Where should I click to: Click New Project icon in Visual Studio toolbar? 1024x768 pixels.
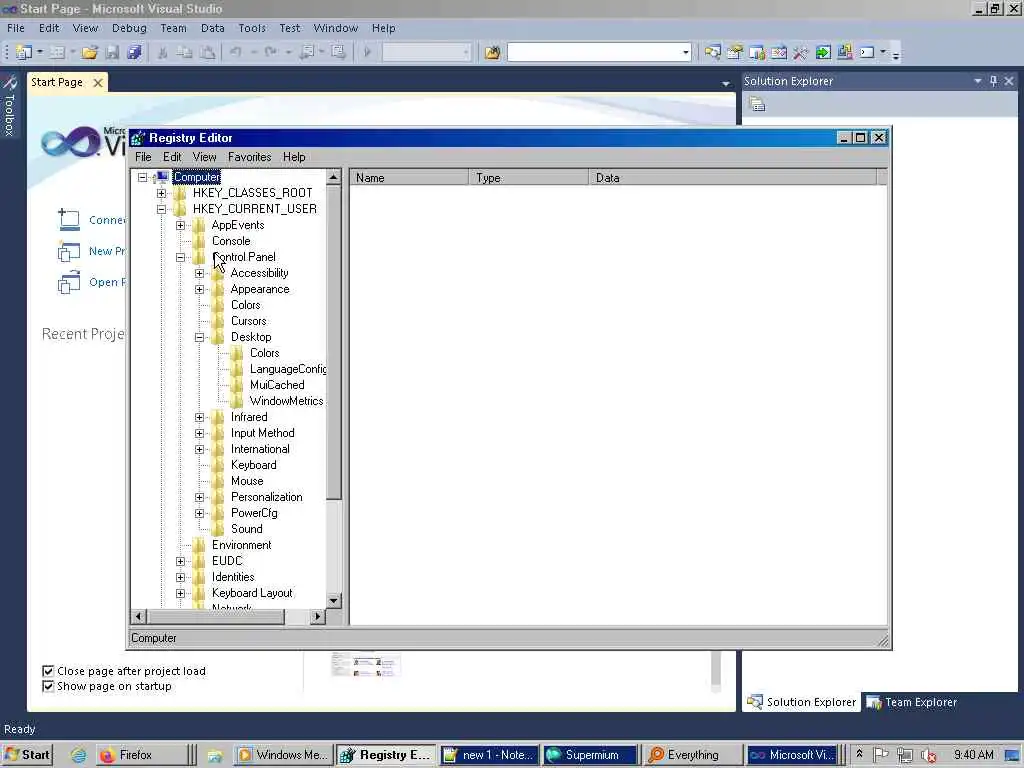coord(24,52)
